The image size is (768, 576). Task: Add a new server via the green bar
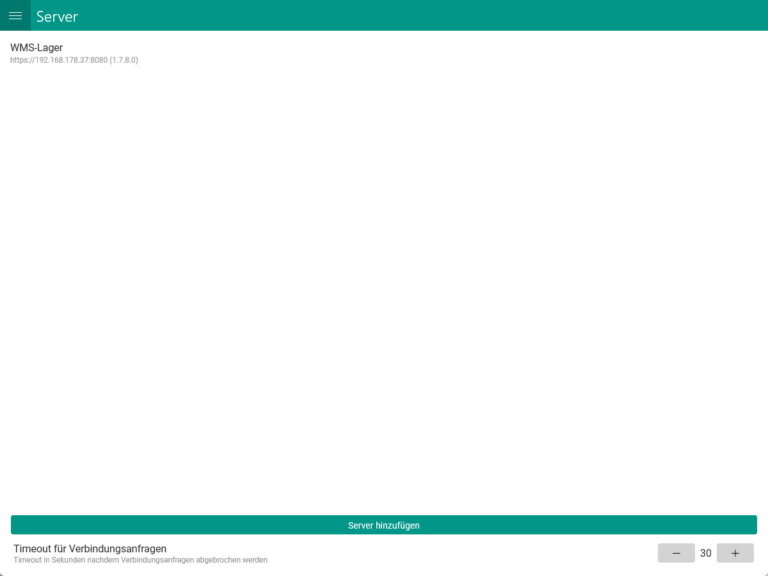tap(384, 525)
